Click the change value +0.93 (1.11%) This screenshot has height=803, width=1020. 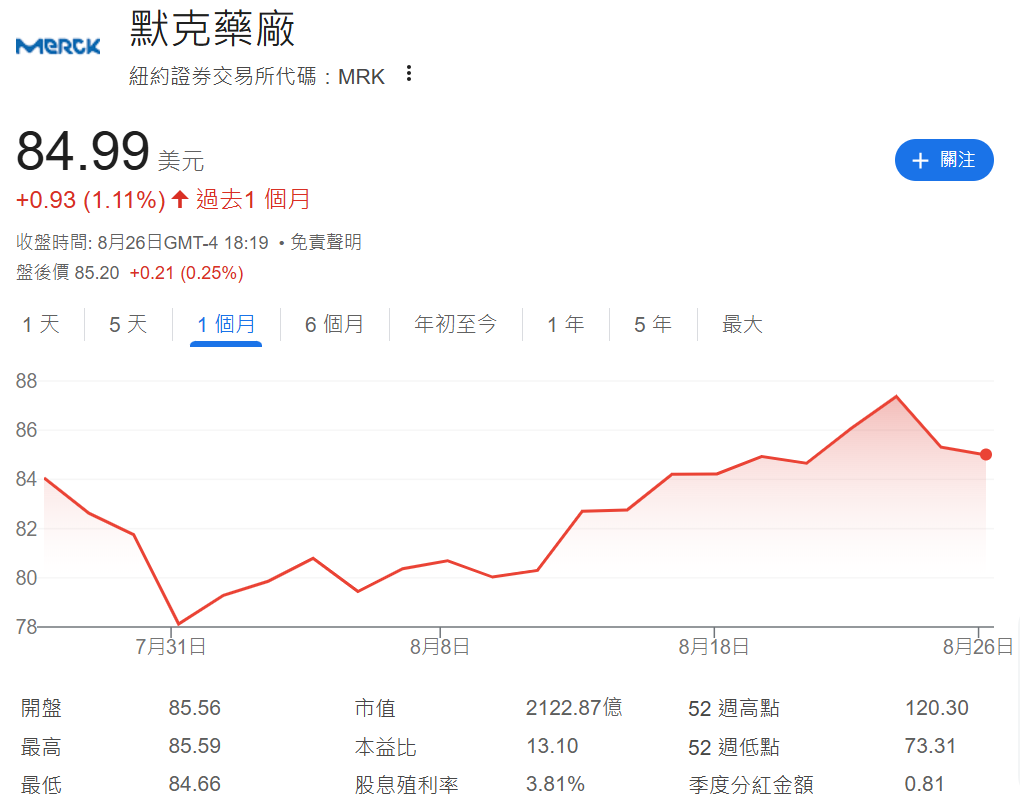[x=90, y=200]
